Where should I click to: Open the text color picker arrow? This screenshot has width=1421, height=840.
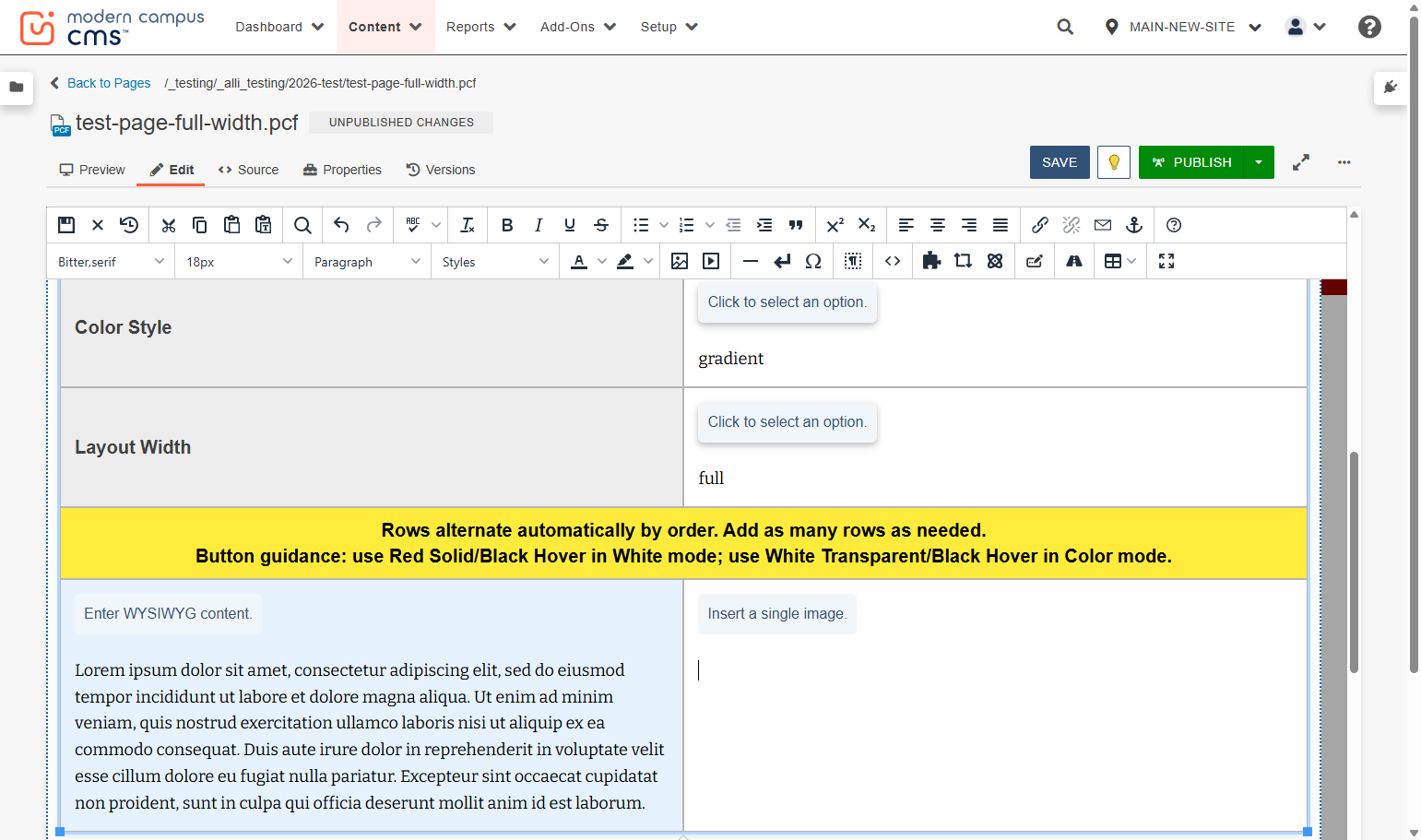pyautogui.click(x=602, y=261)
